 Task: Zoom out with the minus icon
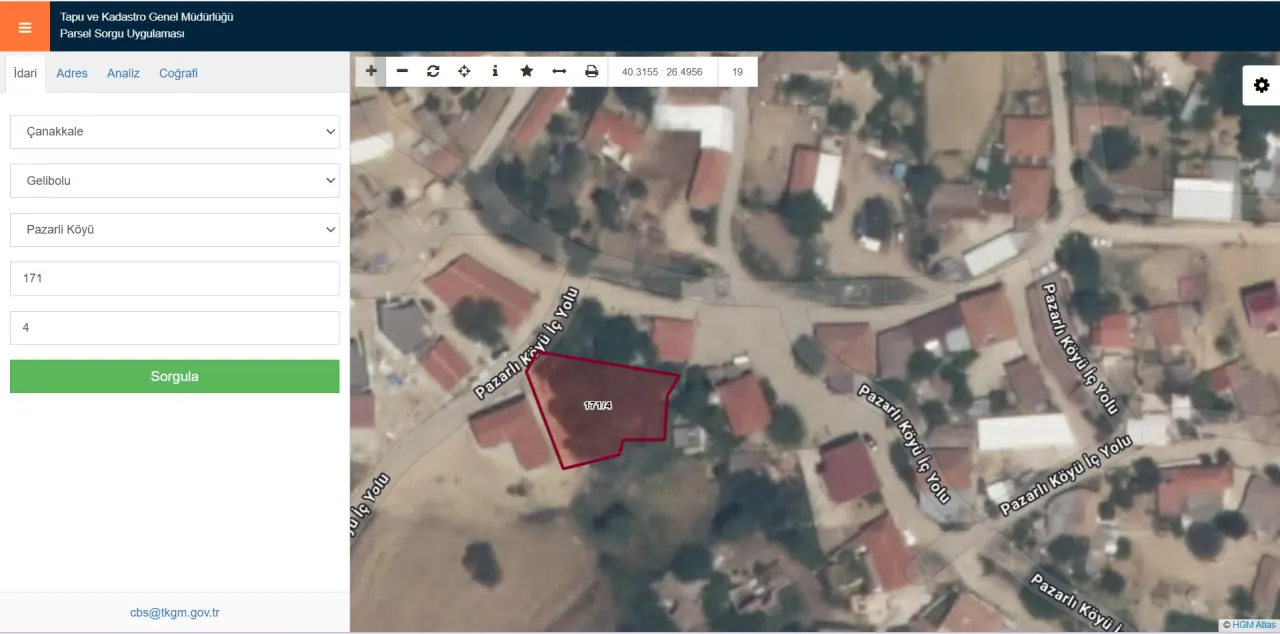[x=402, y=71]
